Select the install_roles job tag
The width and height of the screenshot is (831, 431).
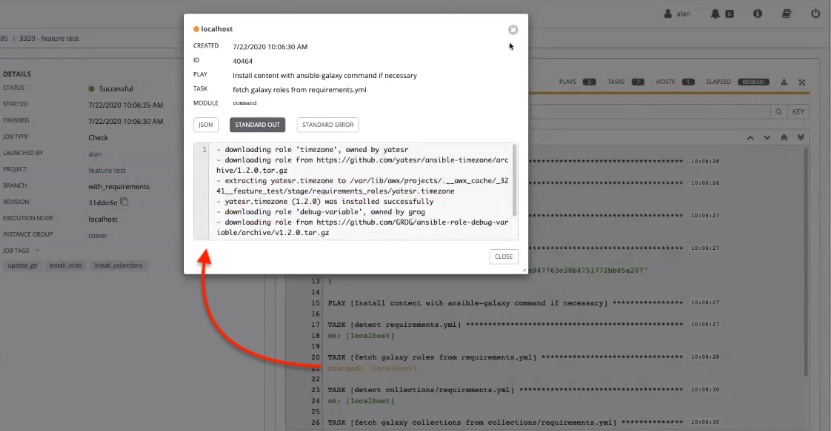[x=66, y=266]
